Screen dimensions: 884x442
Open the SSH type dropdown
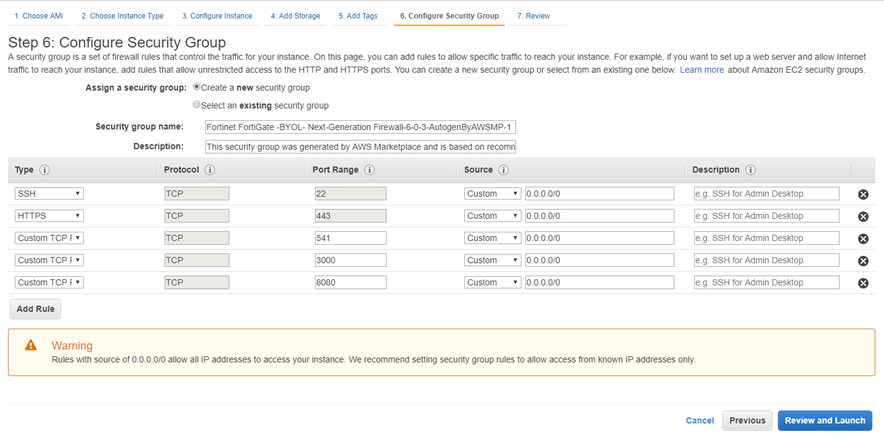click(x=49, y=194)
